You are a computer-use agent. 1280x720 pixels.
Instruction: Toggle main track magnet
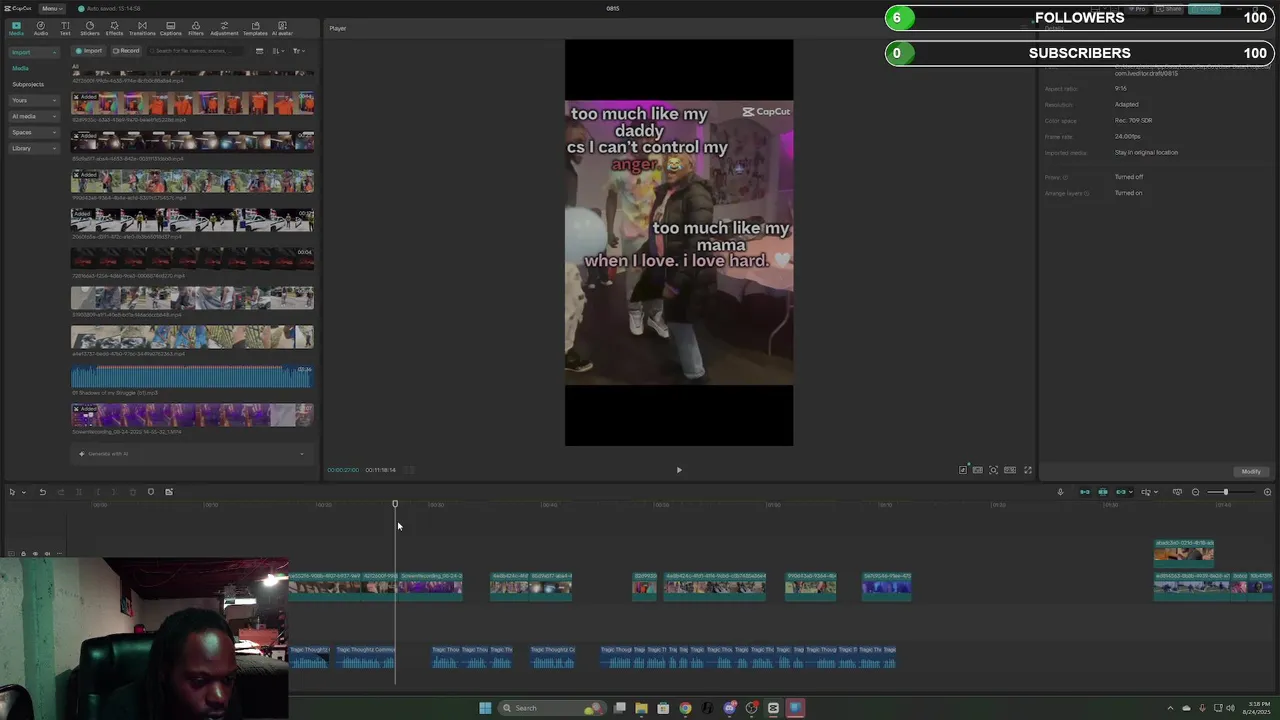[x=1084, y=492]
